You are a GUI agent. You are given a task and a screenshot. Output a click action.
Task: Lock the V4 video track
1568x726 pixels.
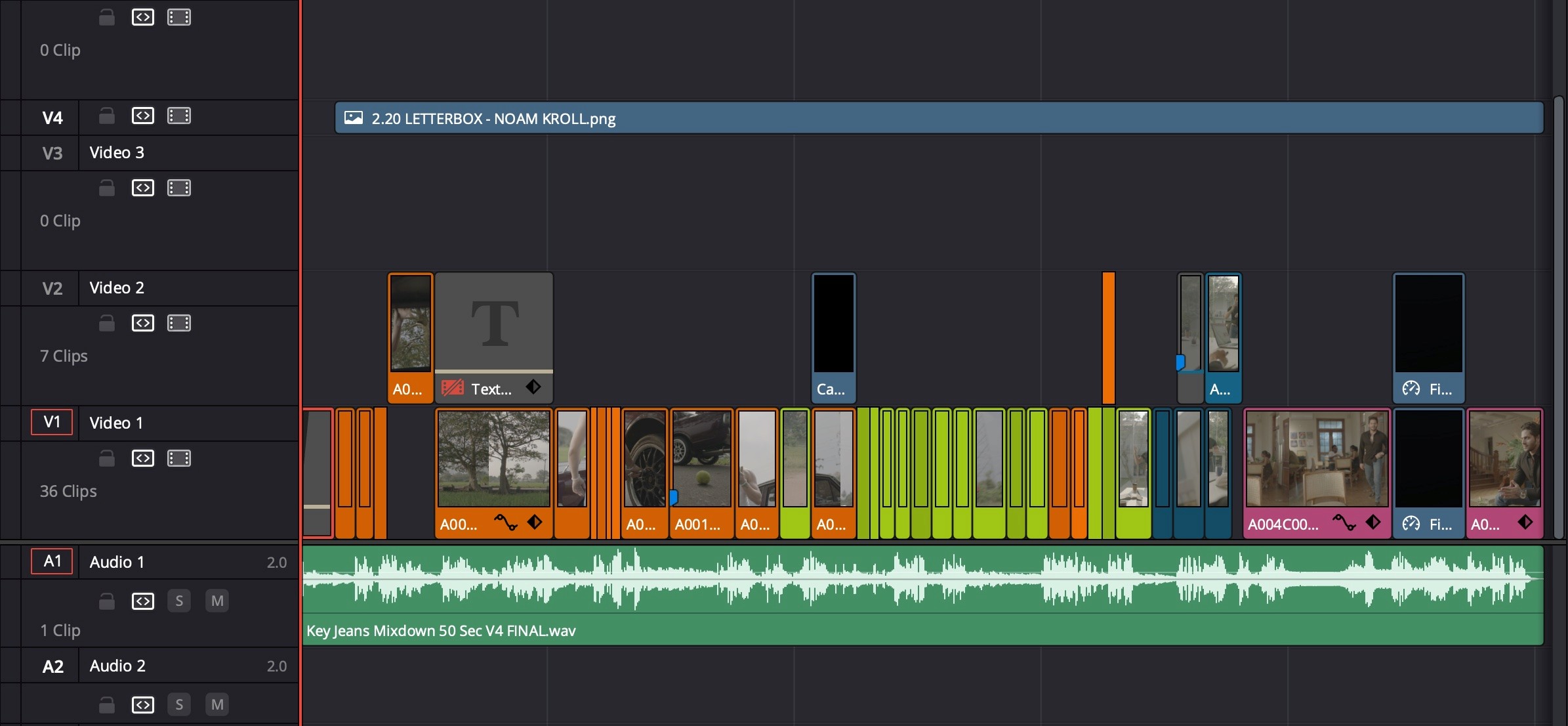pyautogui.click(x=107, y=116)
